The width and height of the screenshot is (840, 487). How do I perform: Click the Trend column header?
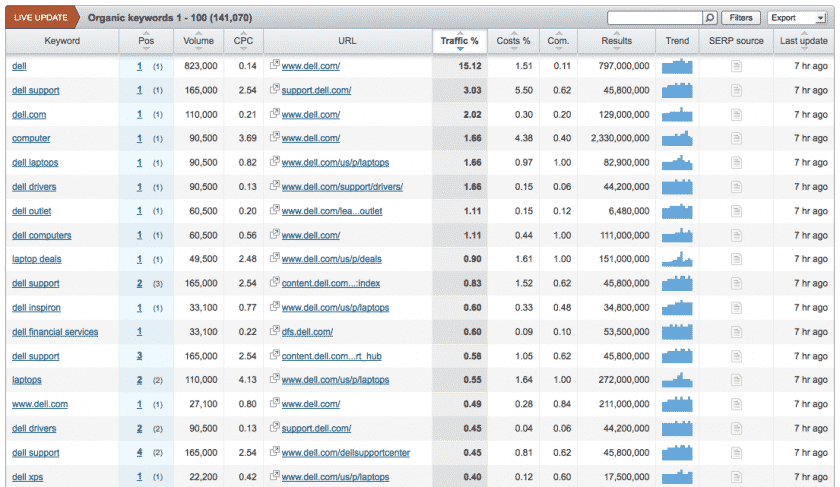pos(677,41)
